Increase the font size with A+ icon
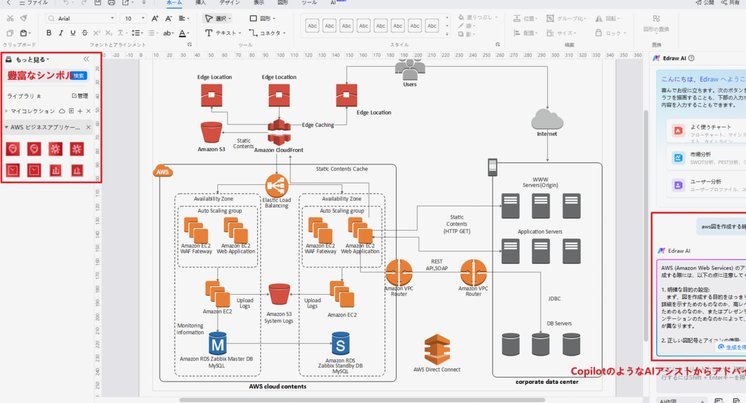Viewport: 746px width, 403px height. [155, 18]
